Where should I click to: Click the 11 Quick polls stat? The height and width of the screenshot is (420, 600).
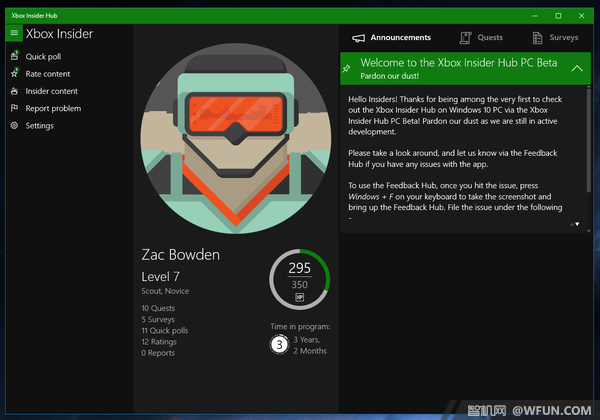click(x=165, y=330)
